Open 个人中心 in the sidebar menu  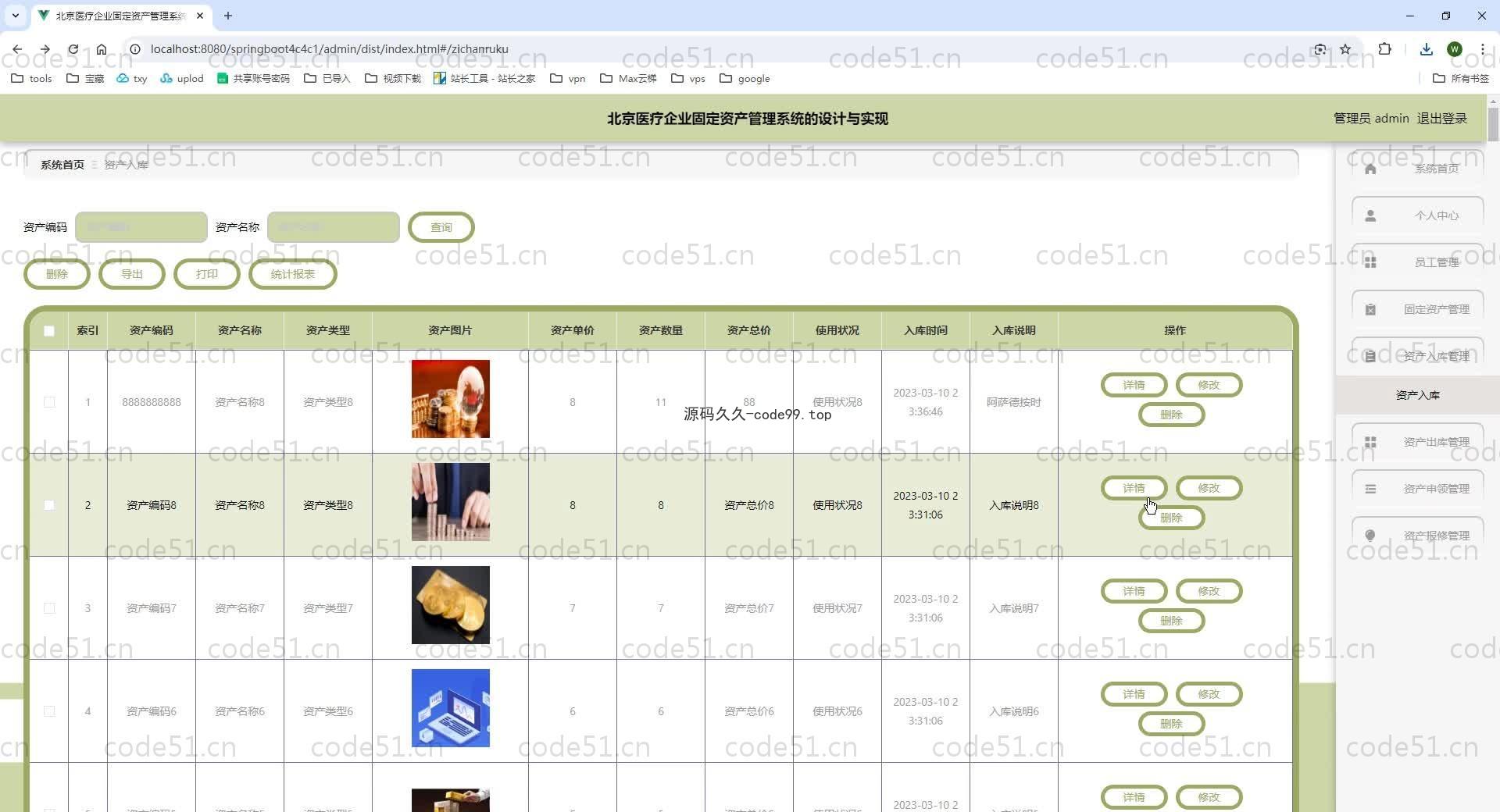pyautogui.click(x=1418, y=215)
